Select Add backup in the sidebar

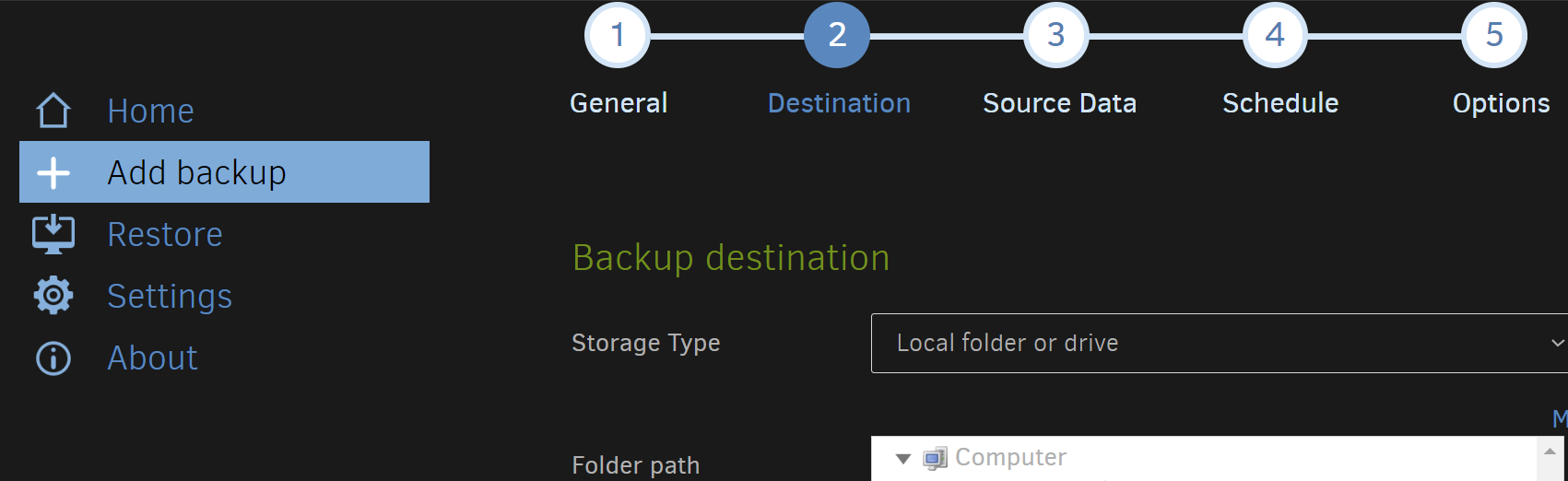(224, 172)
